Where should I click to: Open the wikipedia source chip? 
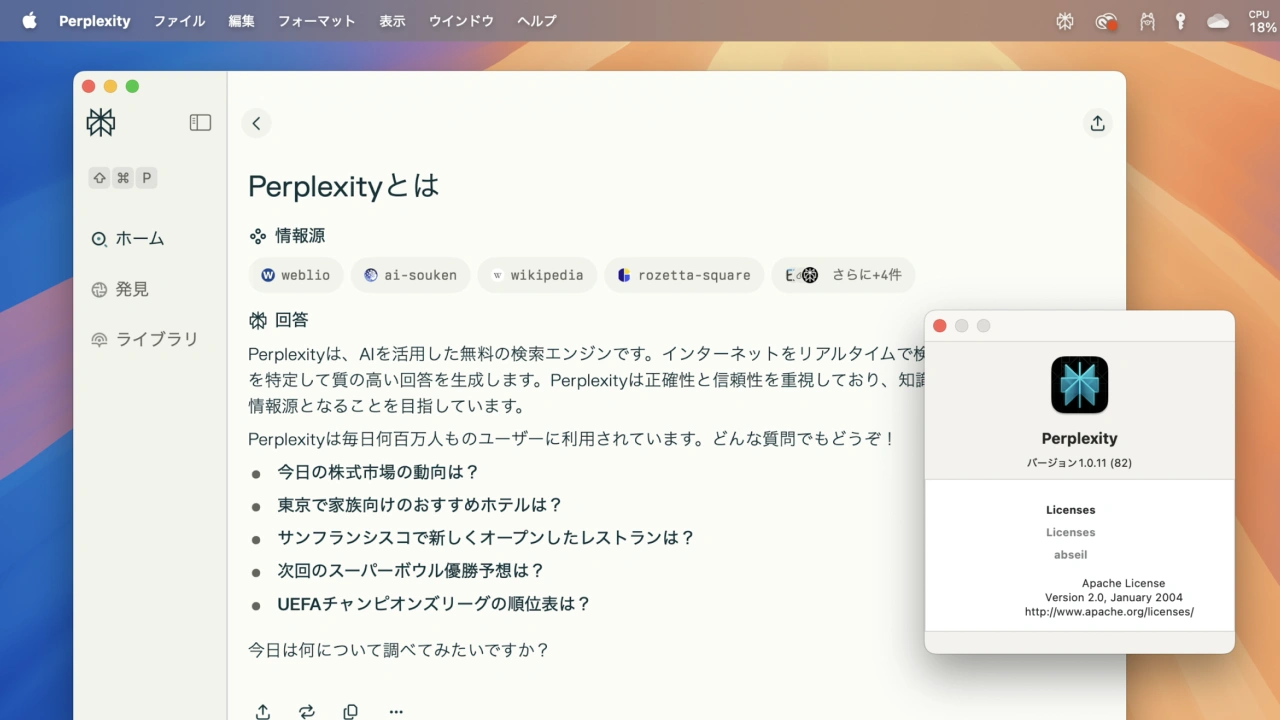coord(537,275)
